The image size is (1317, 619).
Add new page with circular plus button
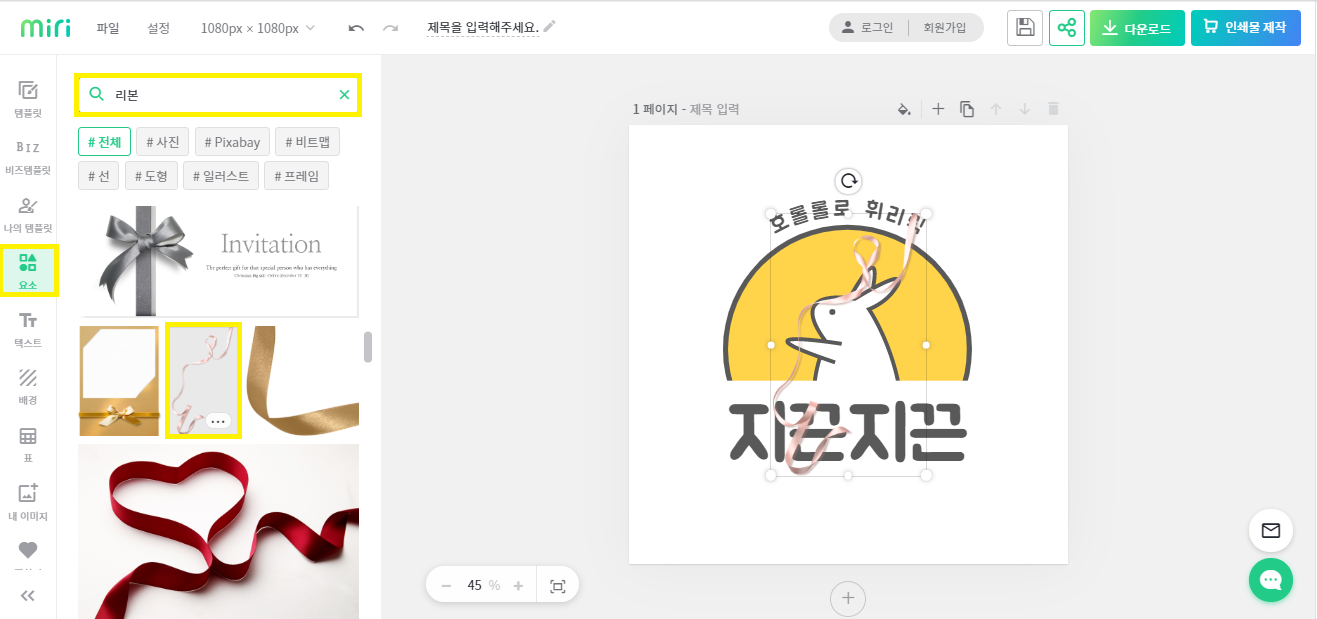[848, 598]
